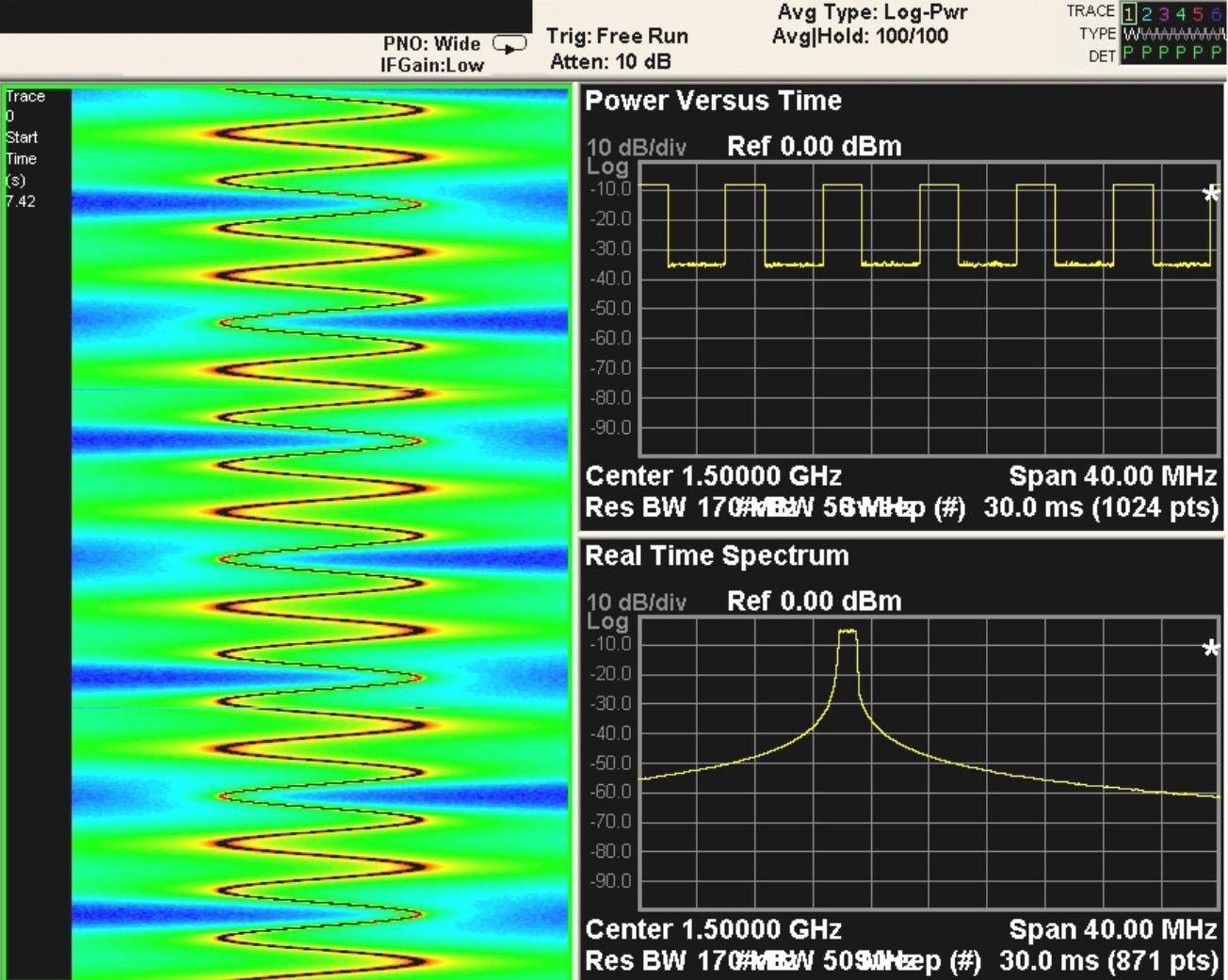This screenshot has height=980, width=1228.
Task: Click the 'TRACE' label in the header
Action: [x=1091, y=11]
